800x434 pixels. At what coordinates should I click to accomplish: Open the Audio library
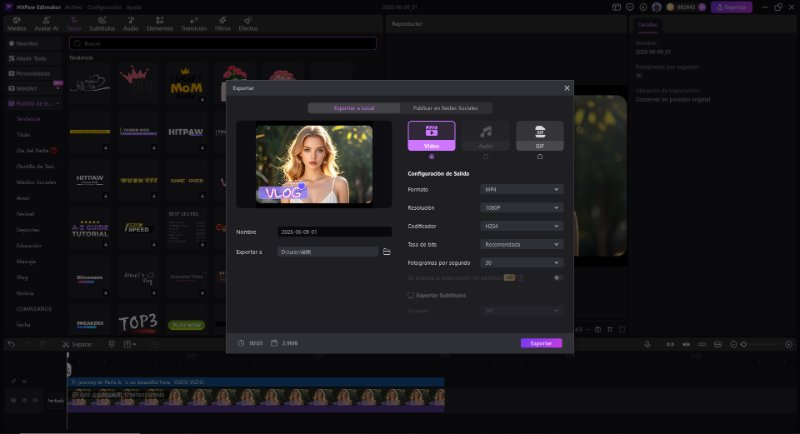[131, 24]
